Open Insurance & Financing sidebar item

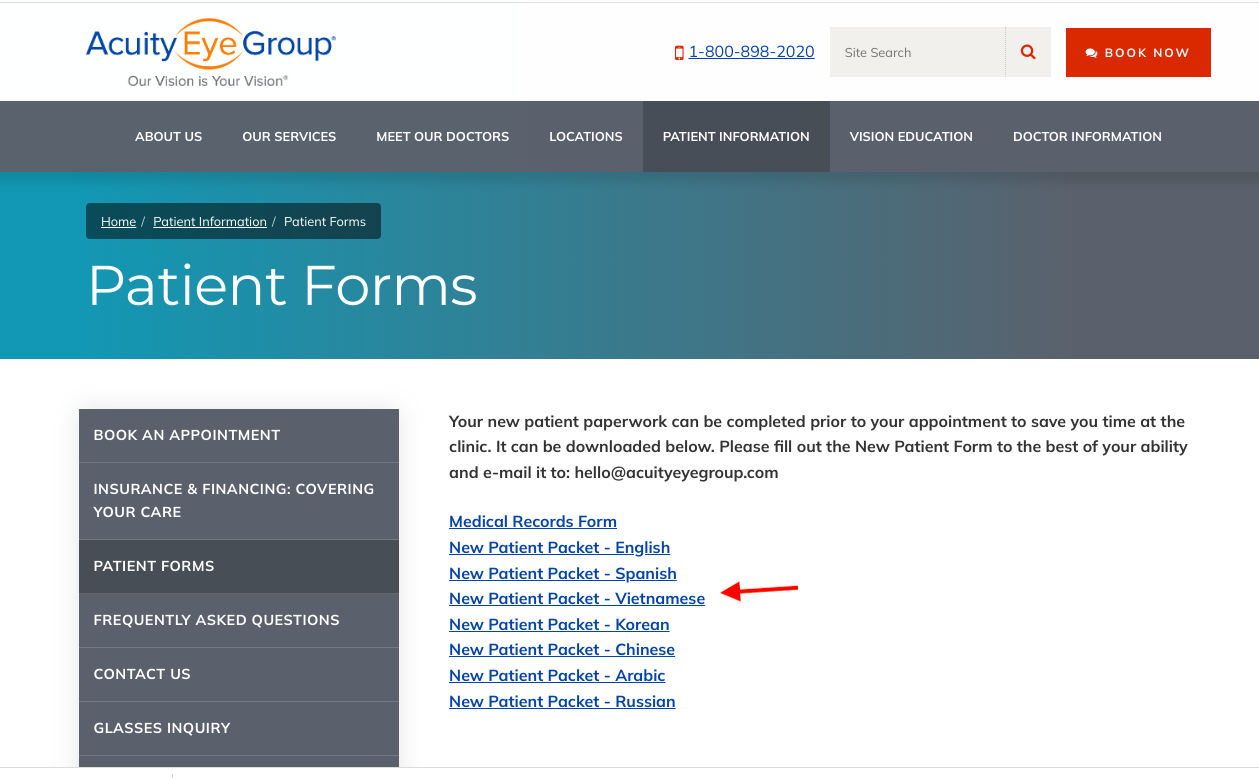point(239,501)
